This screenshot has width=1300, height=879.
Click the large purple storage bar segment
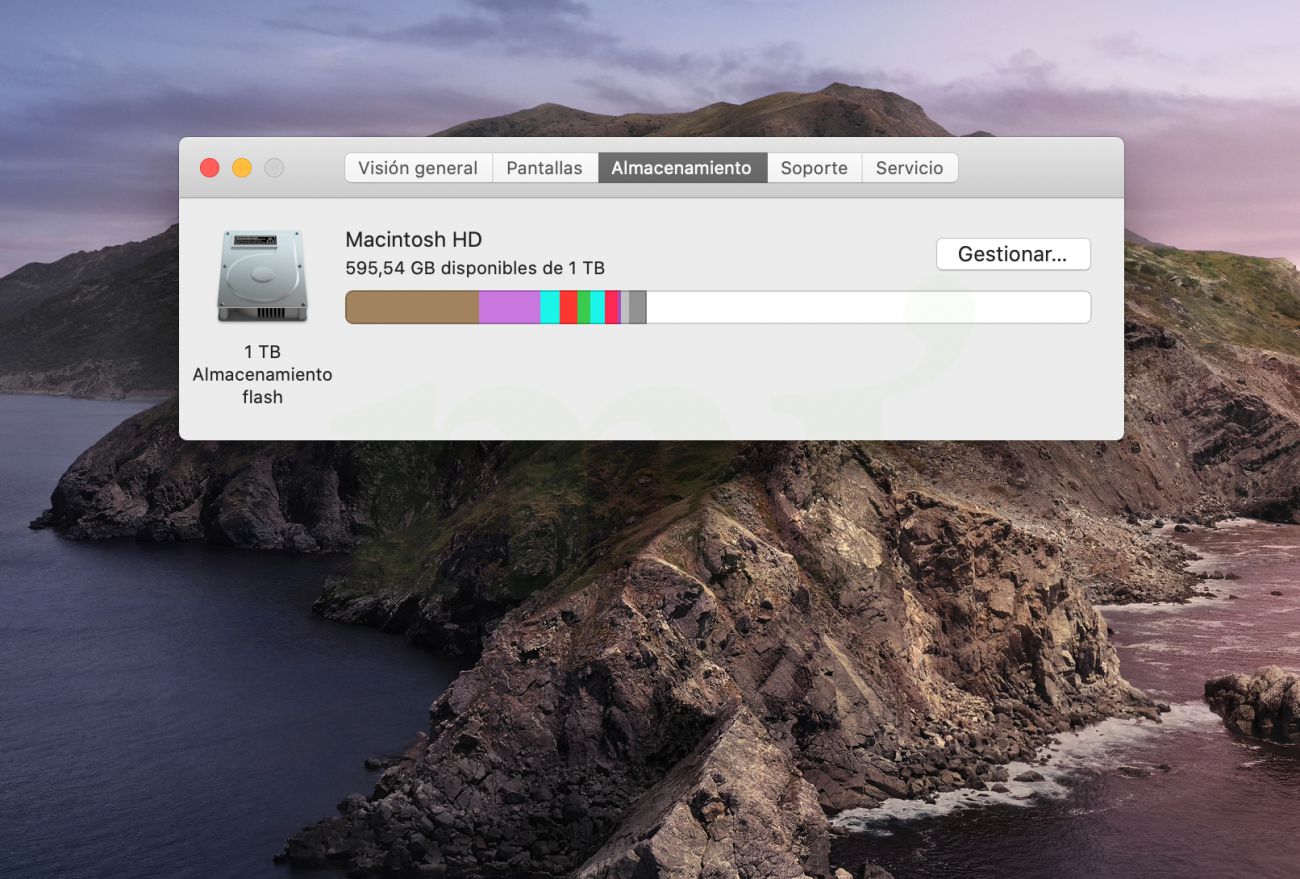click(509, 307)
